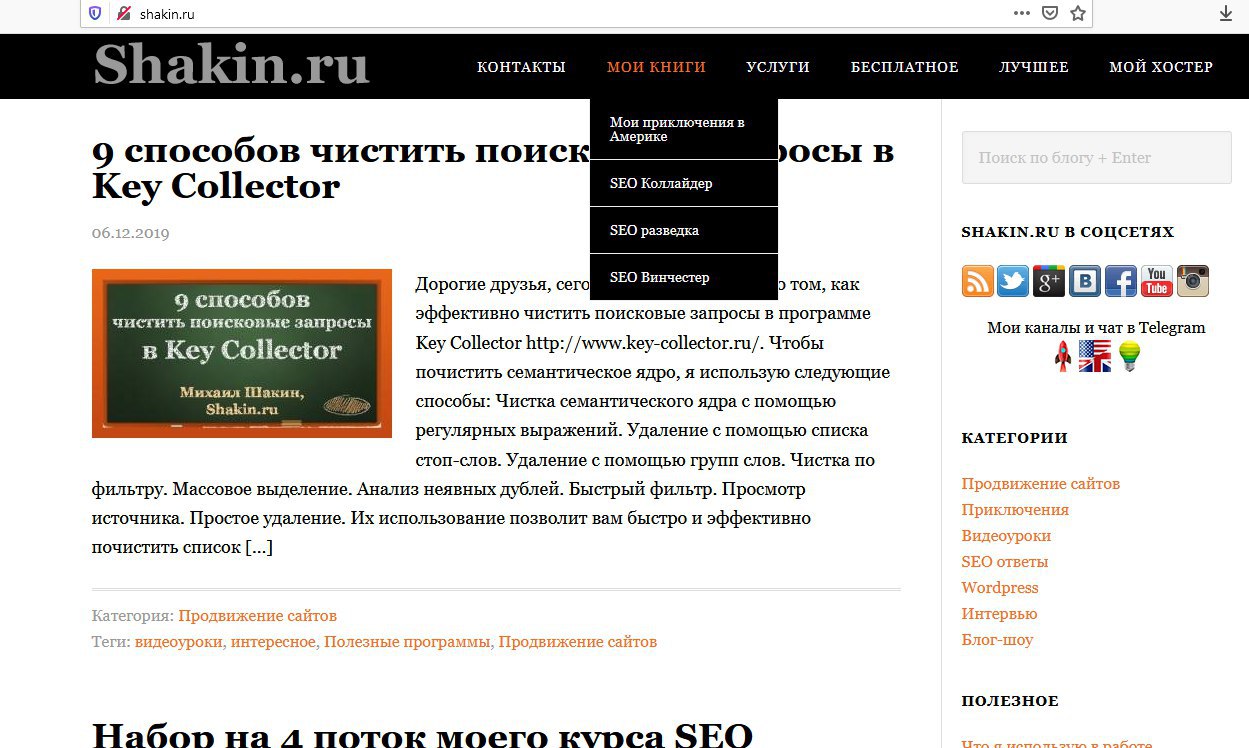Open the Wordpress sidebar category

1000,588
